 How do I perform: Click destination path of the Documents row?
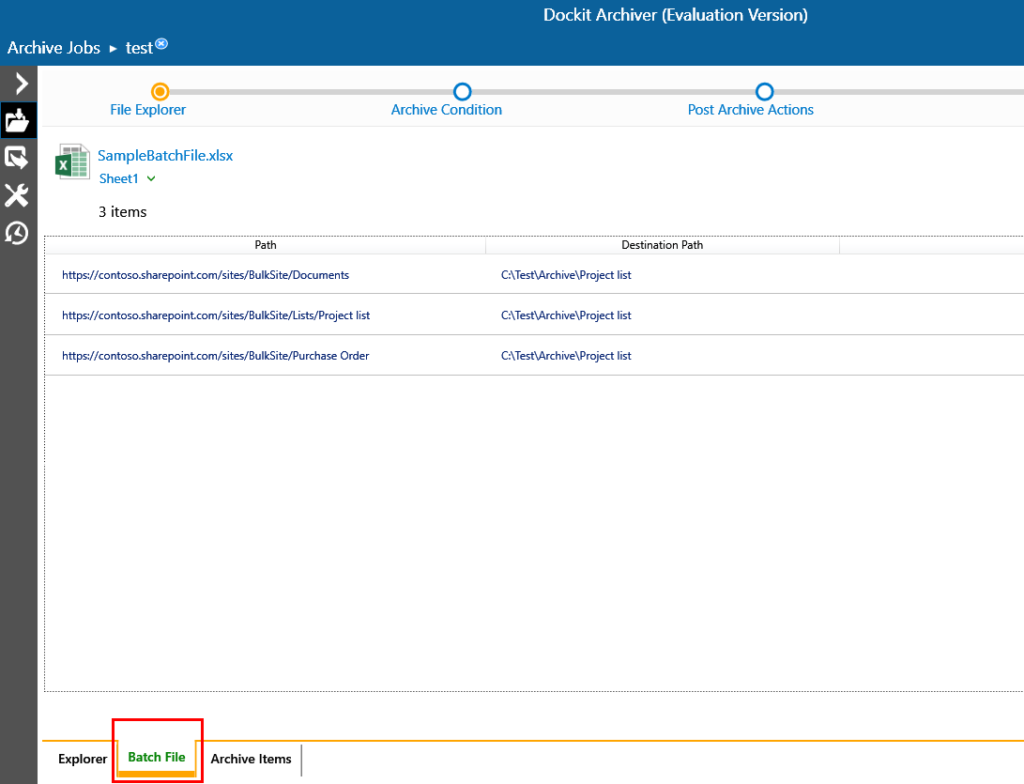(566, 275)
